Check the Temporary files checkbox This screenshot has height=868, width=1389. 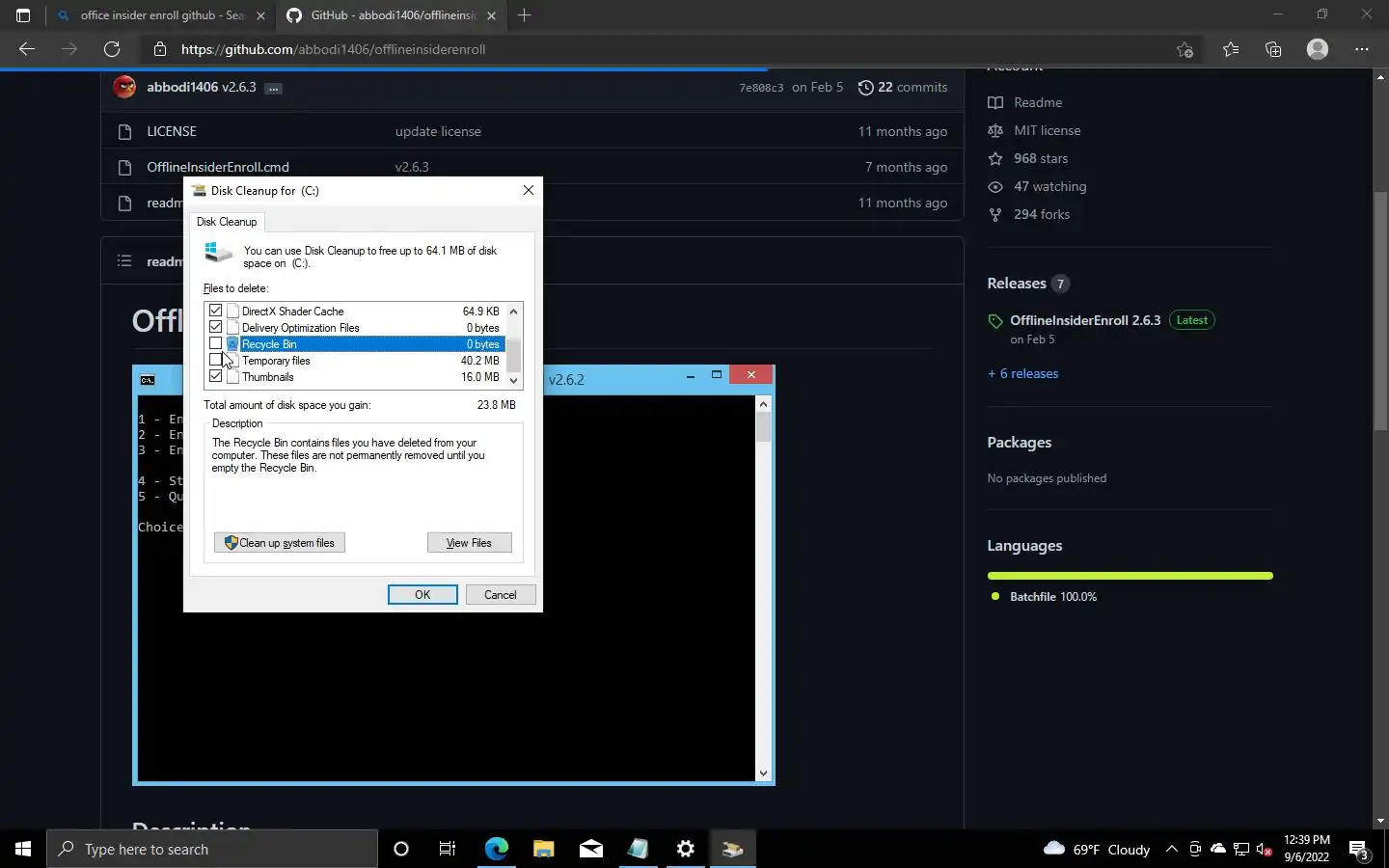[216, 361]
